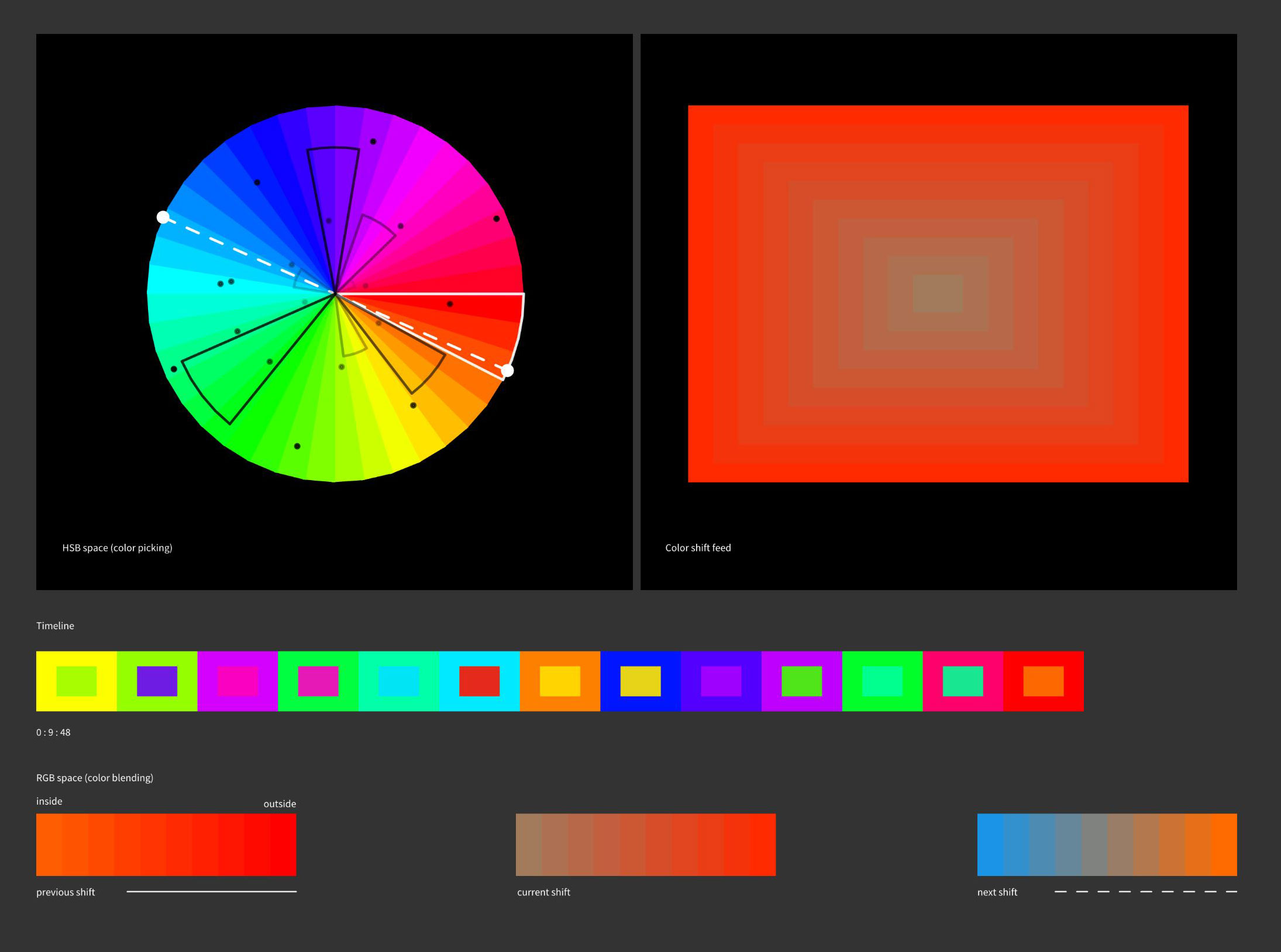The width and height of the screenshot is (1281, 952).
Task: Click the Timeline label
Action: click(x=55, y=625)
